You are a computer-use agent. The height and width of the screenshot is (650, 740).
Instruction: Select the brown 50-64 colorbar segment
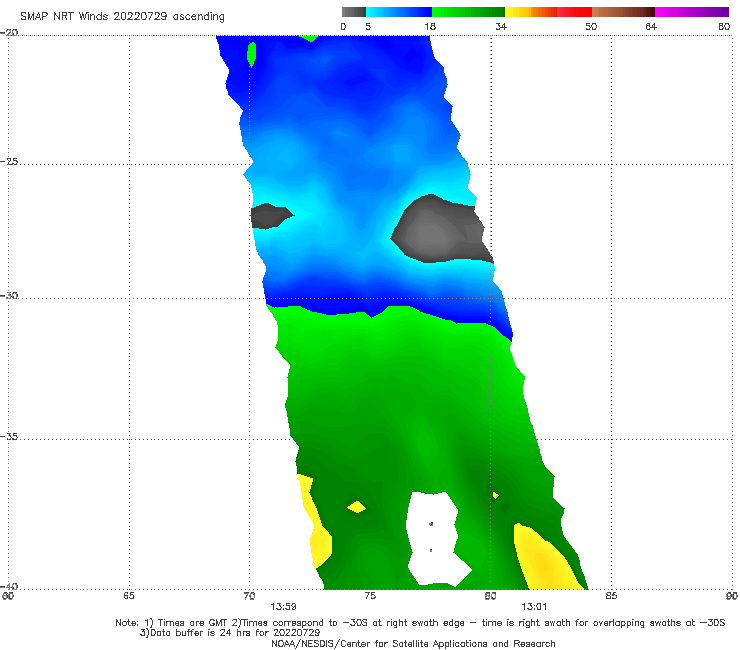pos(623,12)
